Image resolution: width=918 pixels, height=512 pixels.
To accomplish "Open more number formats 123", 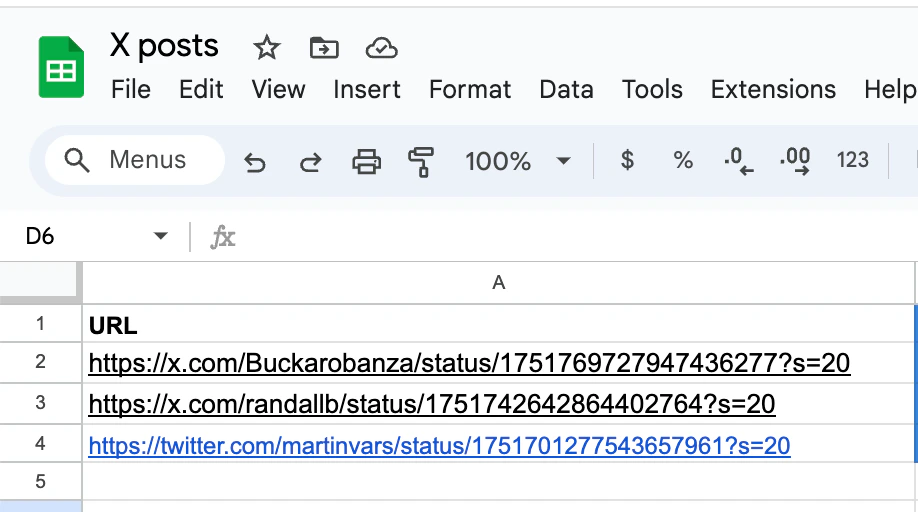I will pos(852,160).
